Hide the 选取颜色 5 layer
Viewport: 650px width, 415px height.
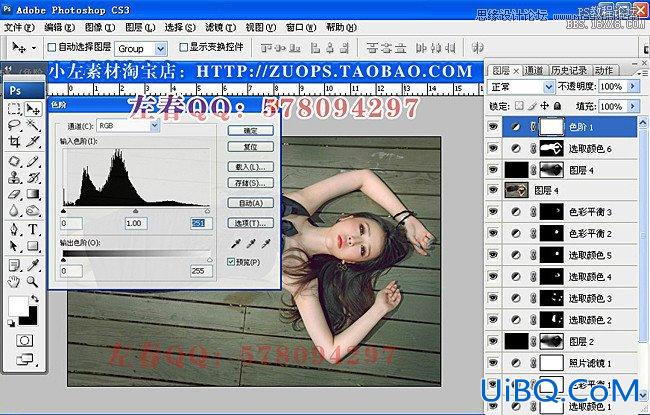pos(493,255)
